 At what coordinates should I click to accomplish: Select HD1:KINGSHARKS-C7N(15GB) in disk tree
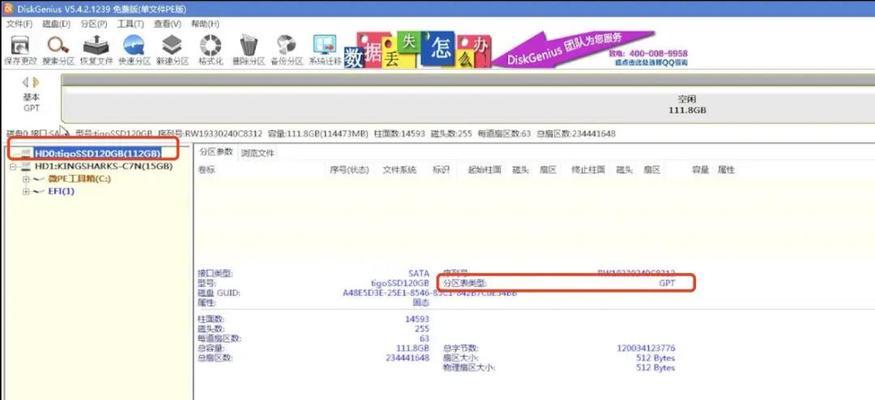pos(104,166)
